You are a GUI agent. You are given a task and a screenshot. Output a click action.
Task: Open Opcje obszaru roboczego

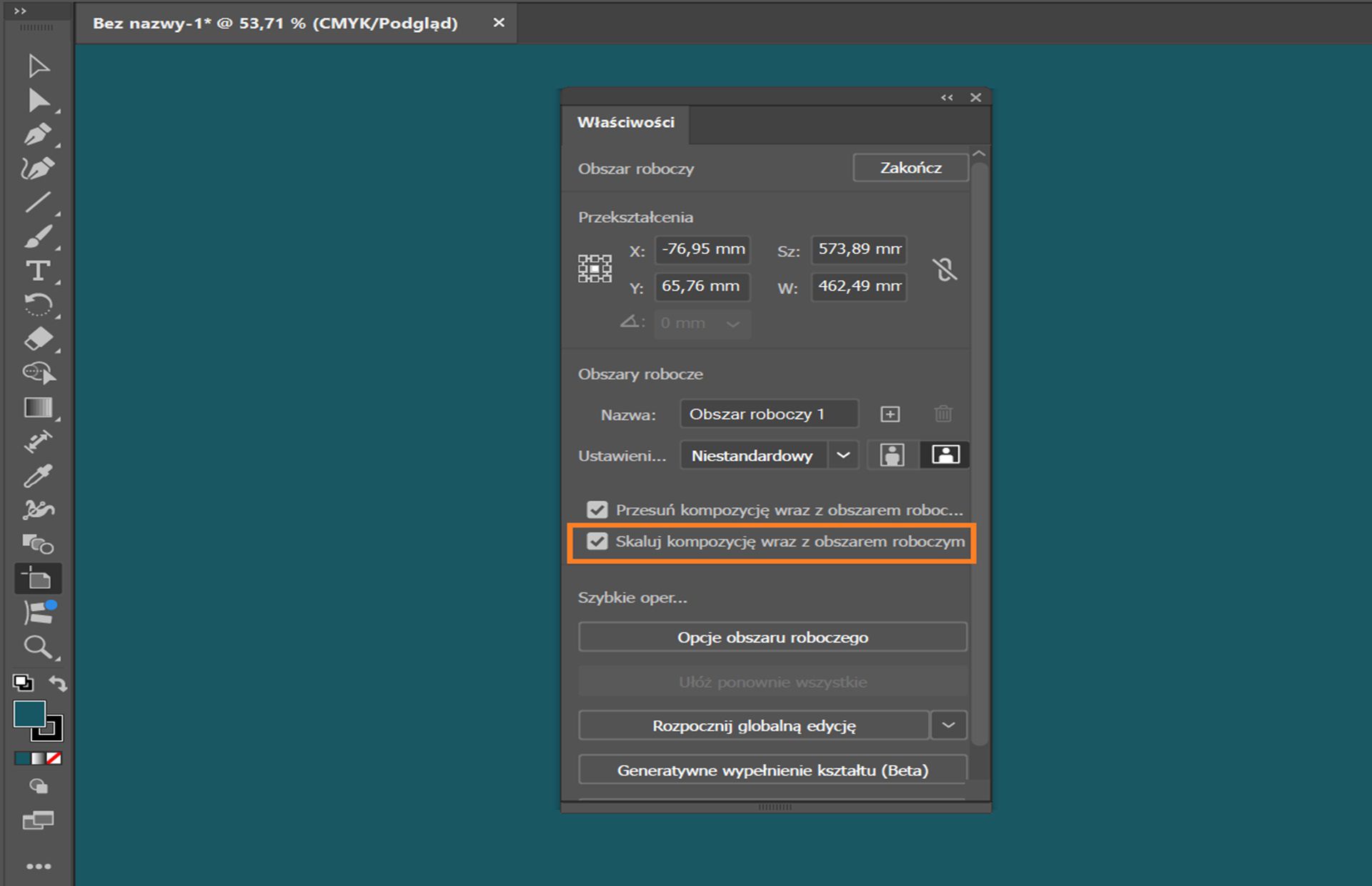click(772, 637)
